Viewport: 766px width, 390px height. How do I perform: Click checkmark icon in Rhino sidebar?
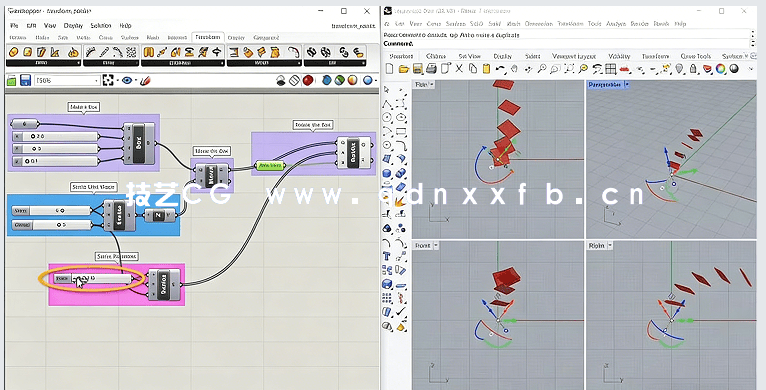(401, 311)
